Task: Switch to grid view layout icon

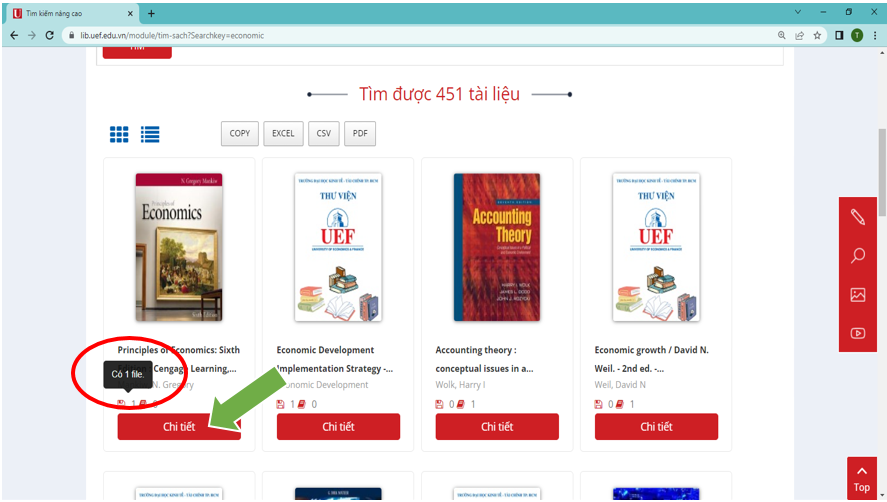Action: pyautogui.click(x=119, y=134)
